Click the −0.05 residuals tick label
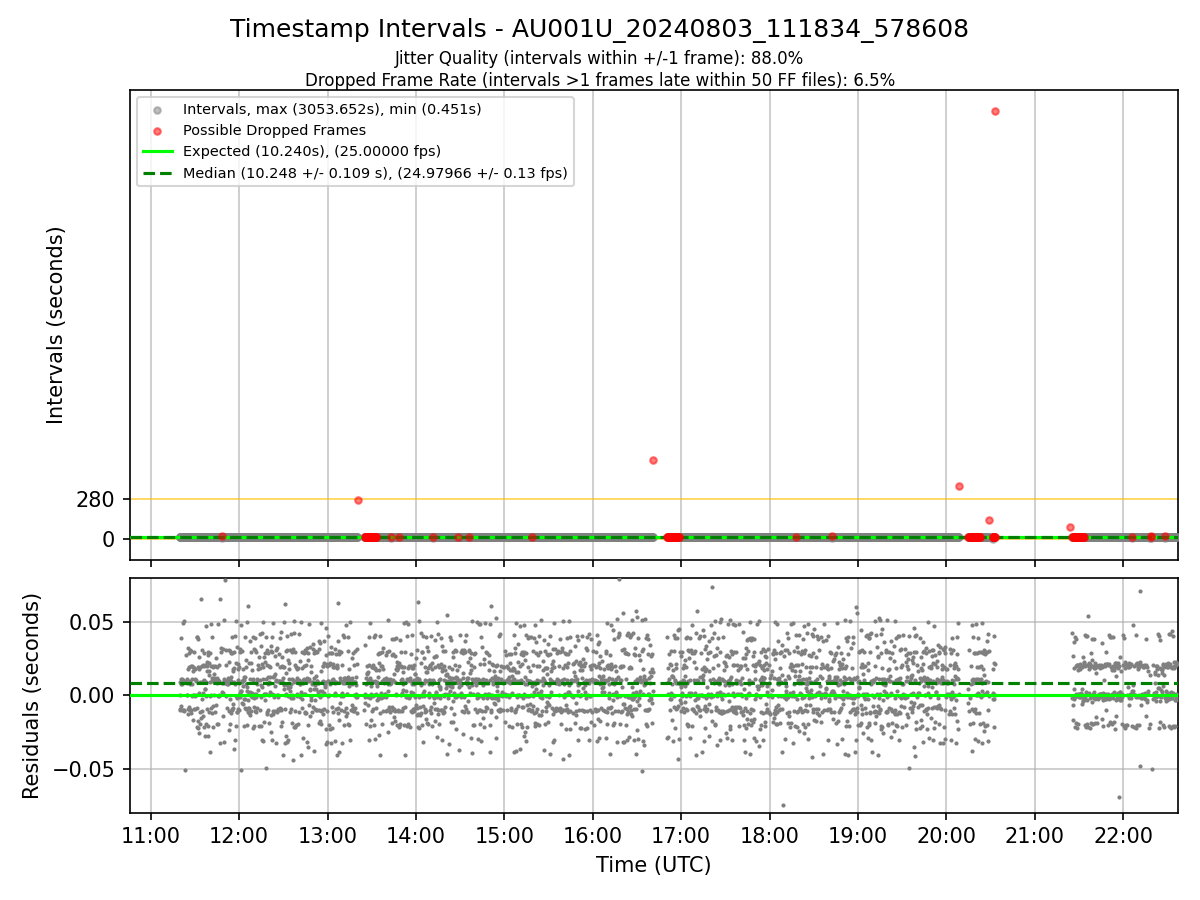 click(x=84, y=769)
